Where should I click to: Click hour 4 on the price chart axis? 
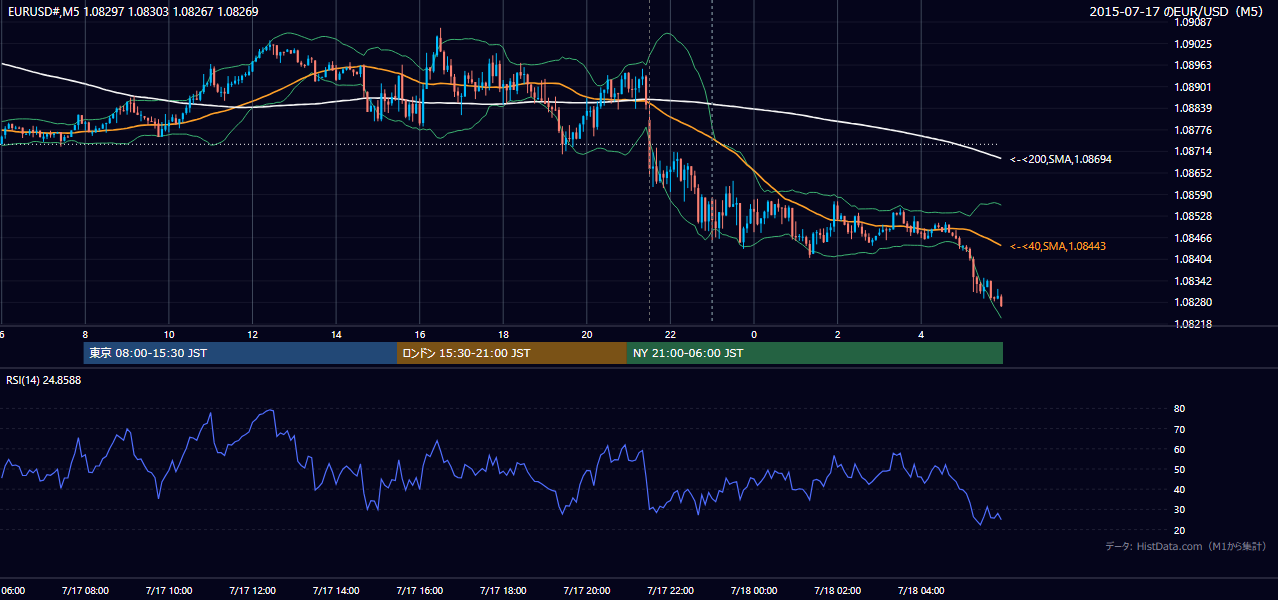point(922,335)
